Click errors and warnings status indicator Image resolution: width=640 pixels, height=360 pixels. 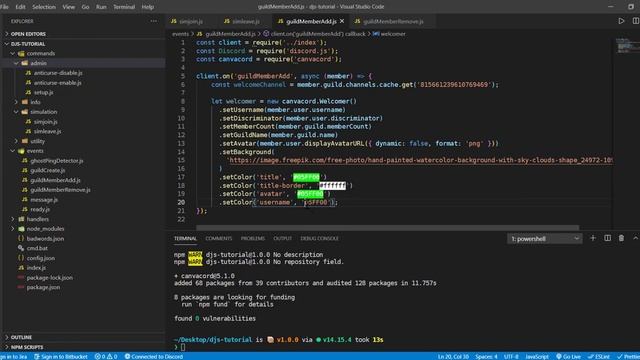[x=106, y=356]
